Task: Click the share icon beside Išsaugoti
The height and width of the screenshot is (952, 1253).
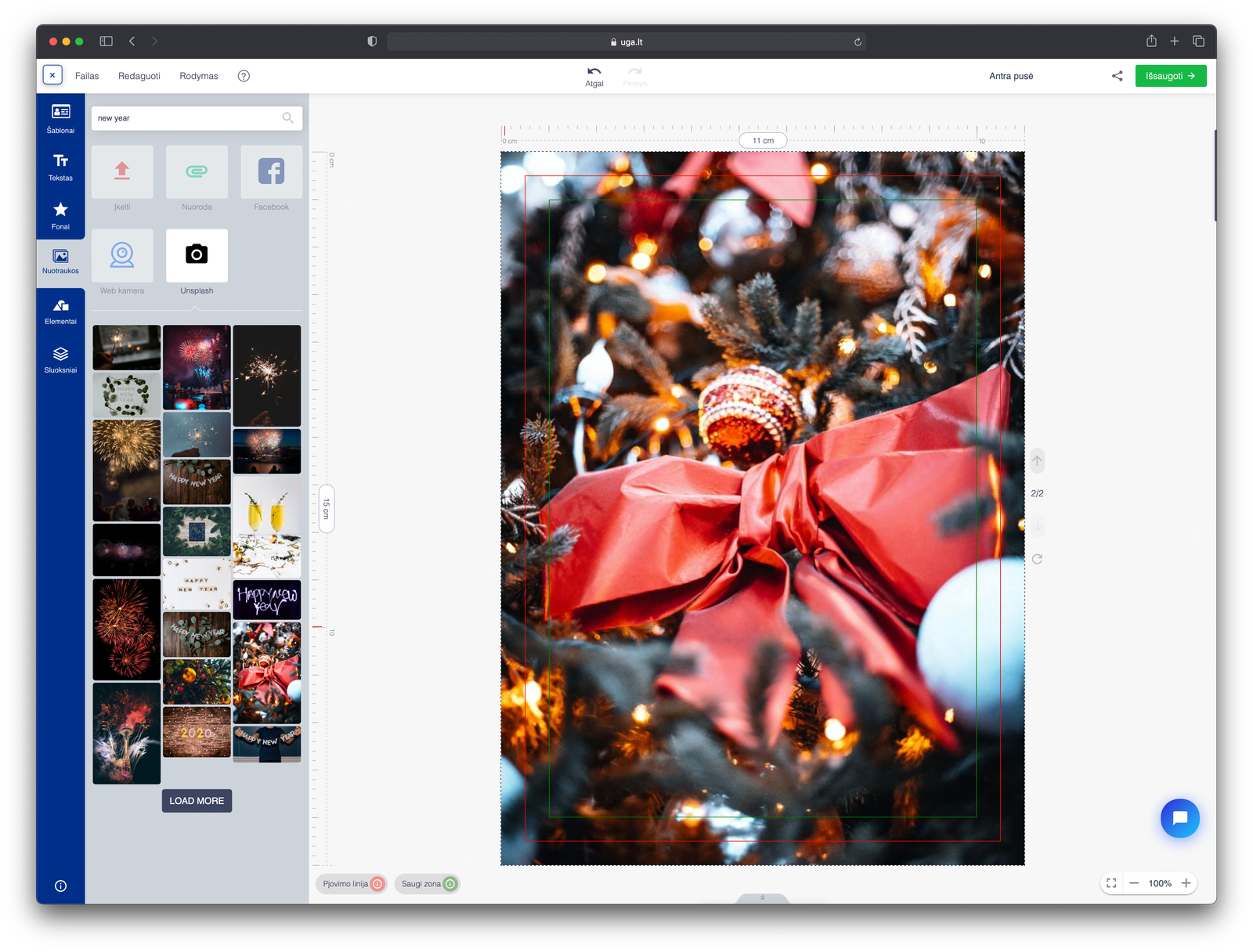Action: pos(1117,76)
